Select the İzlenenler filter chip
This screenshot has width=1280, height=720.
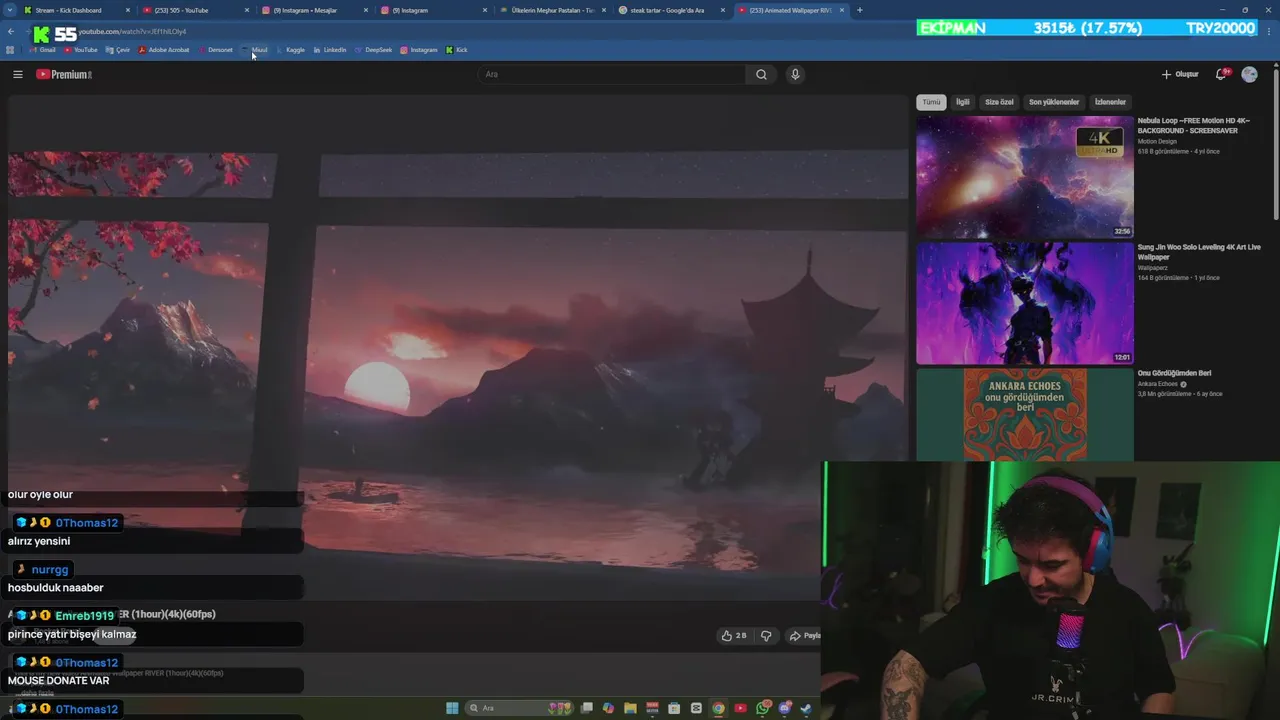tap(1110, 102)
